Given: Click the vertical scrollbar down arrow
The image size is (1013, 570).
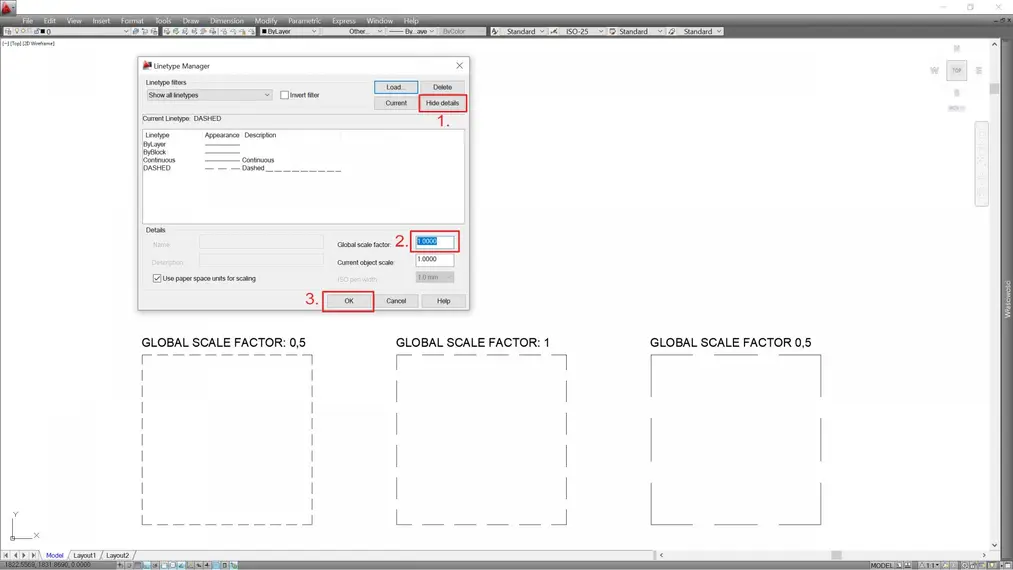Looking at the screenshot, I should click(x=994, y=545).
